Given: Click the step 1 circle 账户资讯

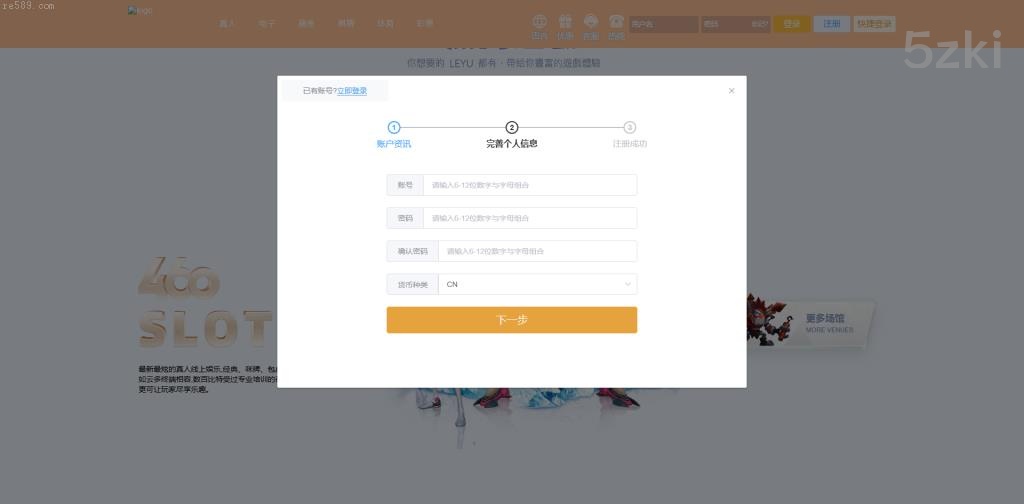Looking at the screenshot, I should coord(394,127).
